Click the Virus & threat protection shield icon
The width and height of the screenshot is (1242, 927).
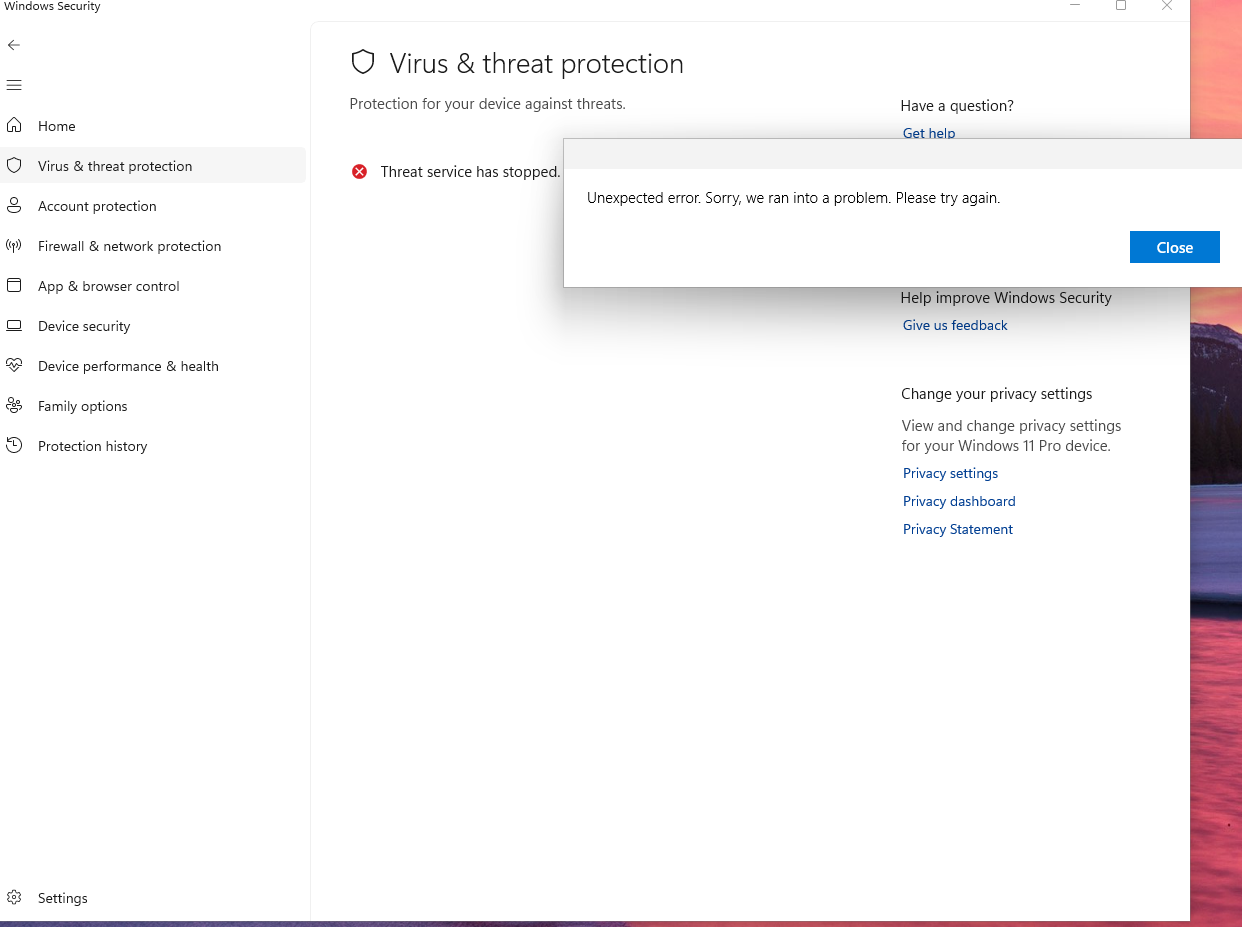14,165
